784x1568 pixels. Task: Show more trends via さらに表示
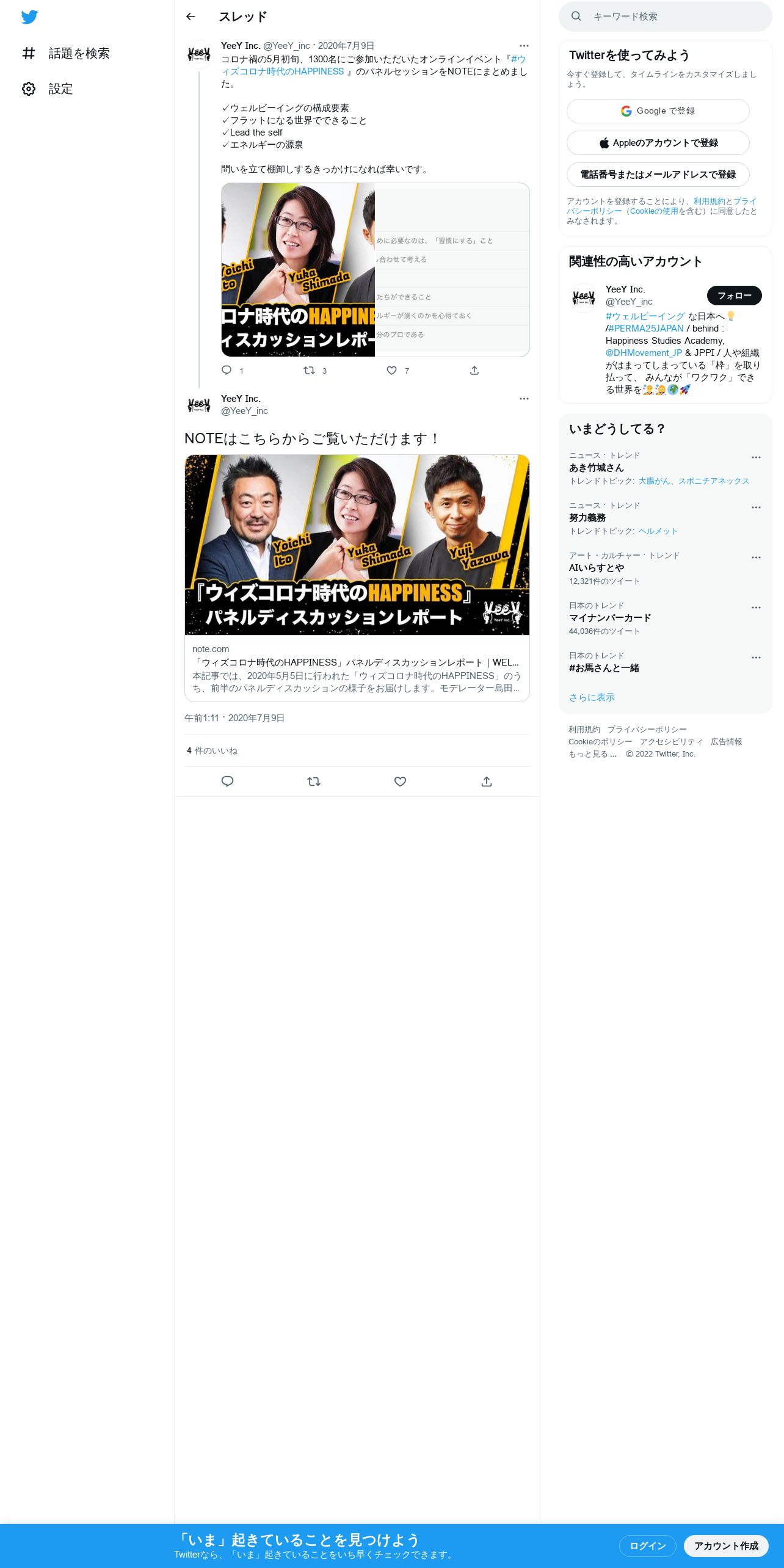tap(592, 697)
